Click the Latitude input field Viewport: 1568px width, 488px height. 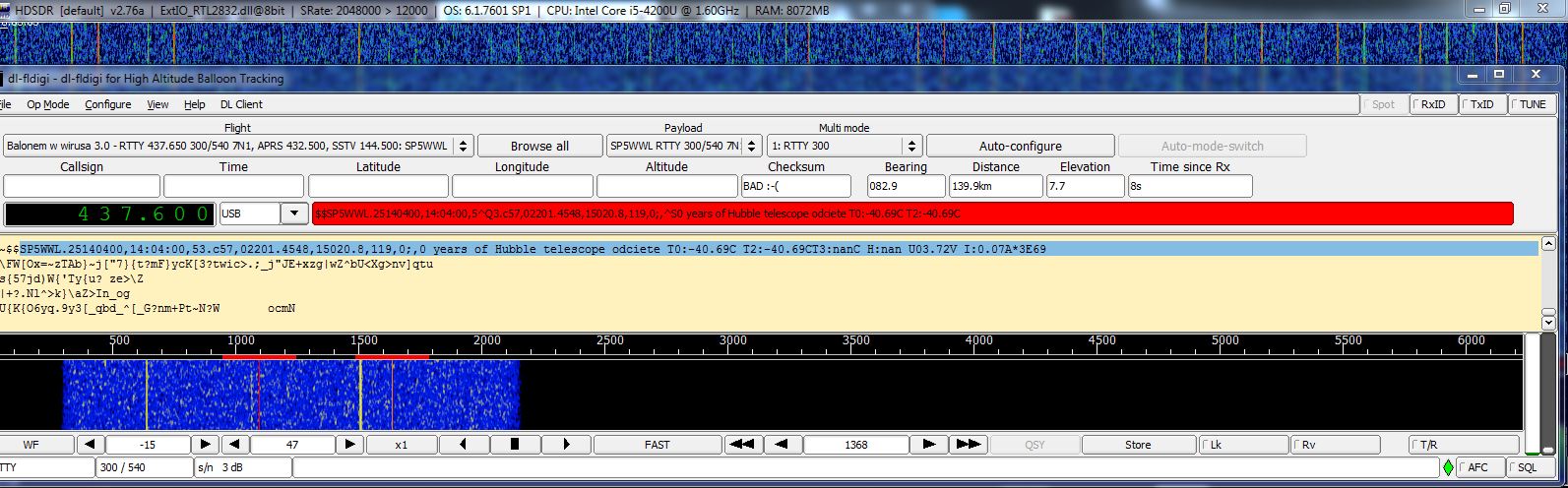point(378,185)
